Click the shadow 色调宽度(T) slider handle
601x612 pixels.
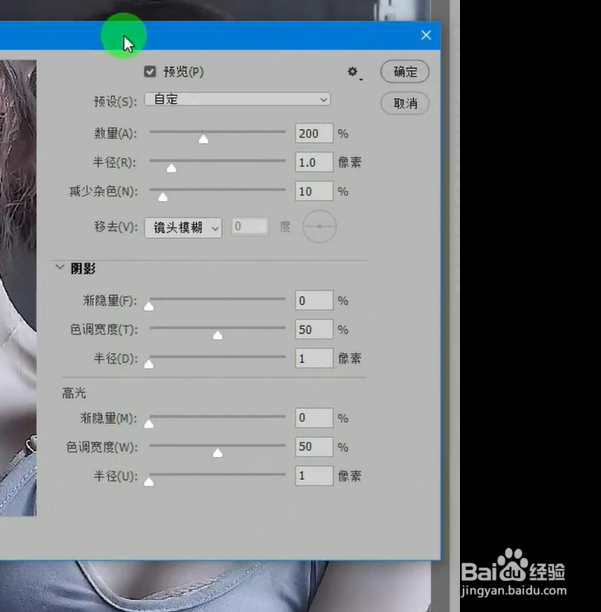click(218, 335)
